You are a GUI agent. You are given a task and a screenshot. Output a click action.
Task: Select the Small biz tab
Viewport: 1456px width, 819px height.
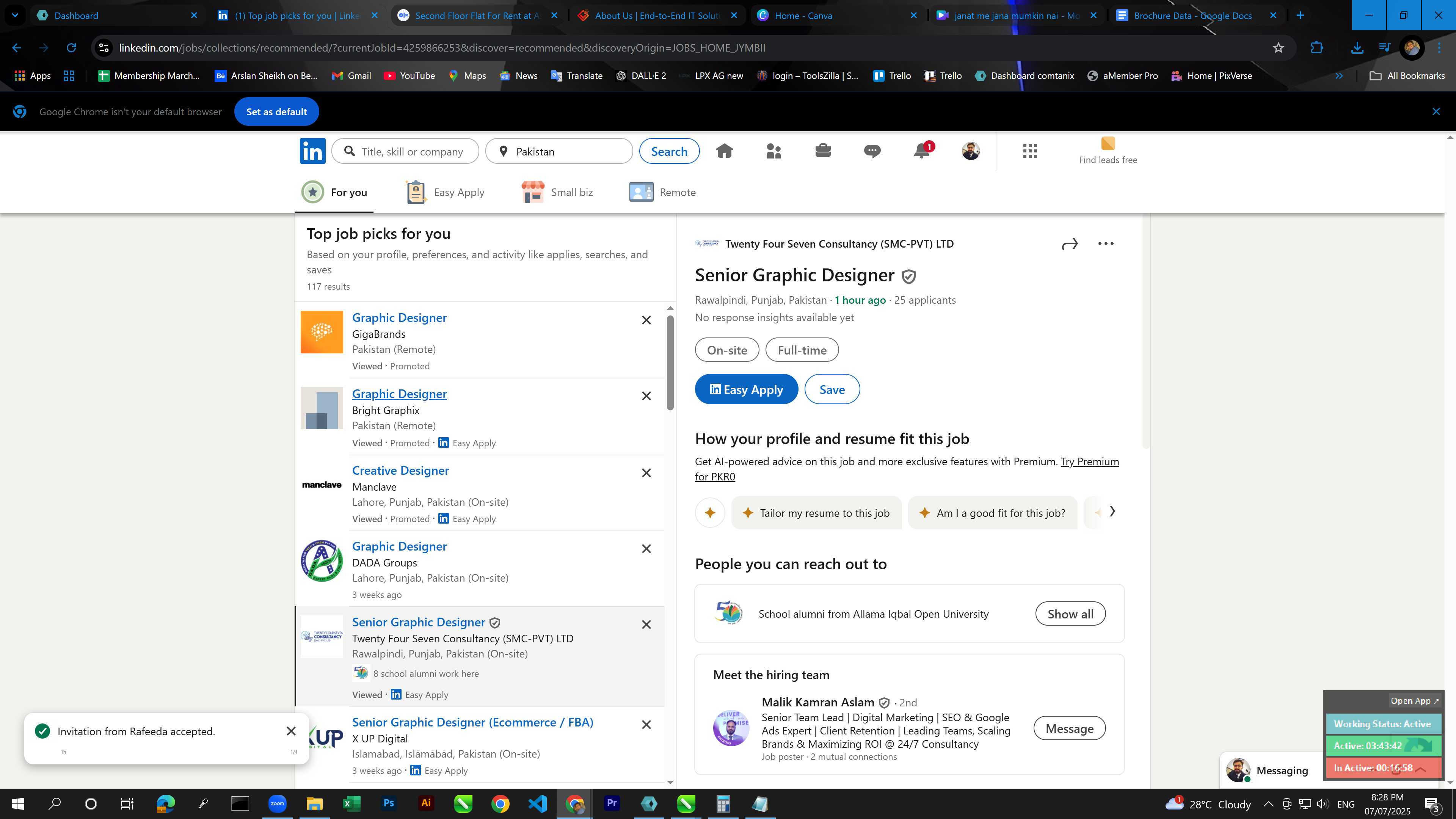point(557,193)
